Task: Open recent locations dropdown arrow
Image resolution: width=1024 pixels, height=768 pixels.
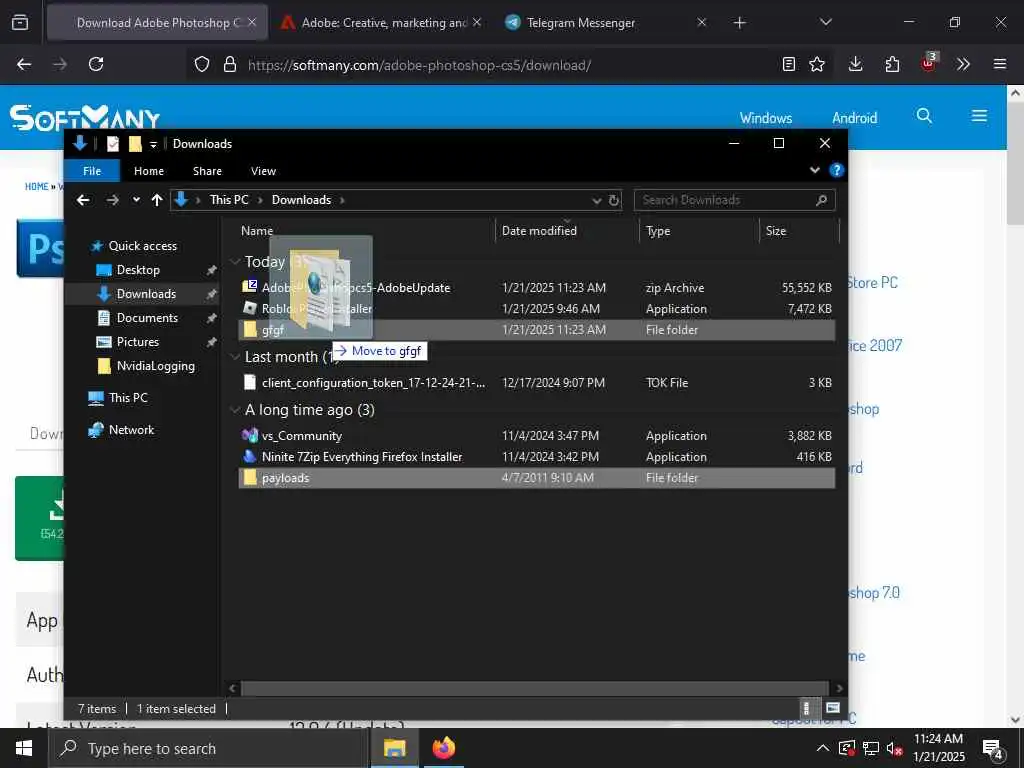Action: click(x=136, y=200)
